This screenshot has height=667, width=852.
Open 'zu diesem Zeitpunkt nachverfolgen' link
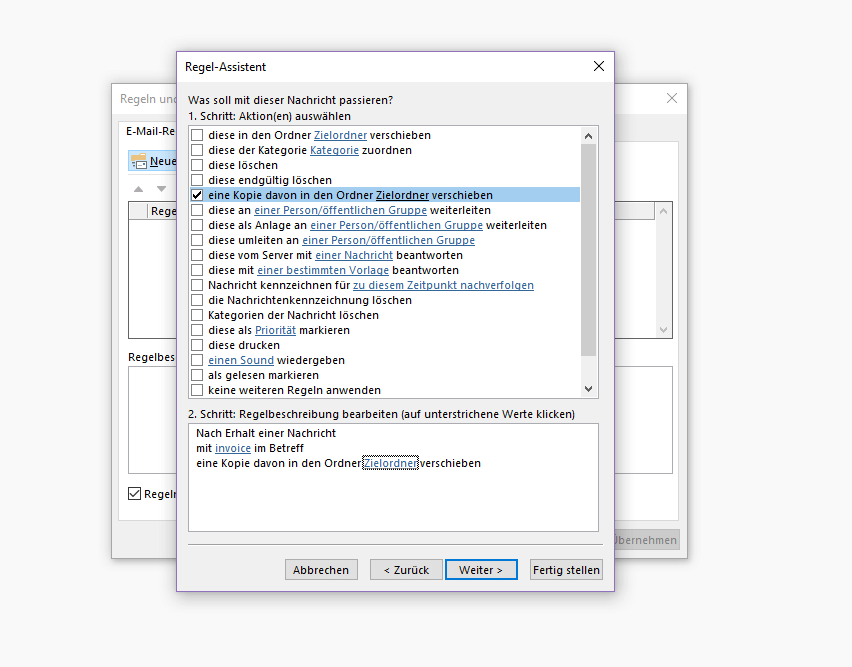point(442,285)
